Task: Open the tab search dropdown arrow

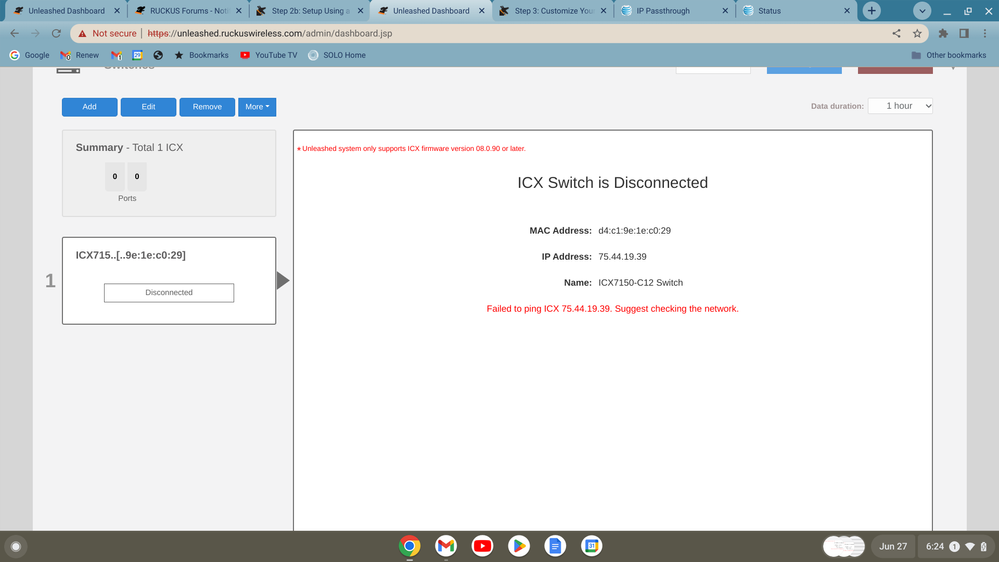Action: point(922,11)
